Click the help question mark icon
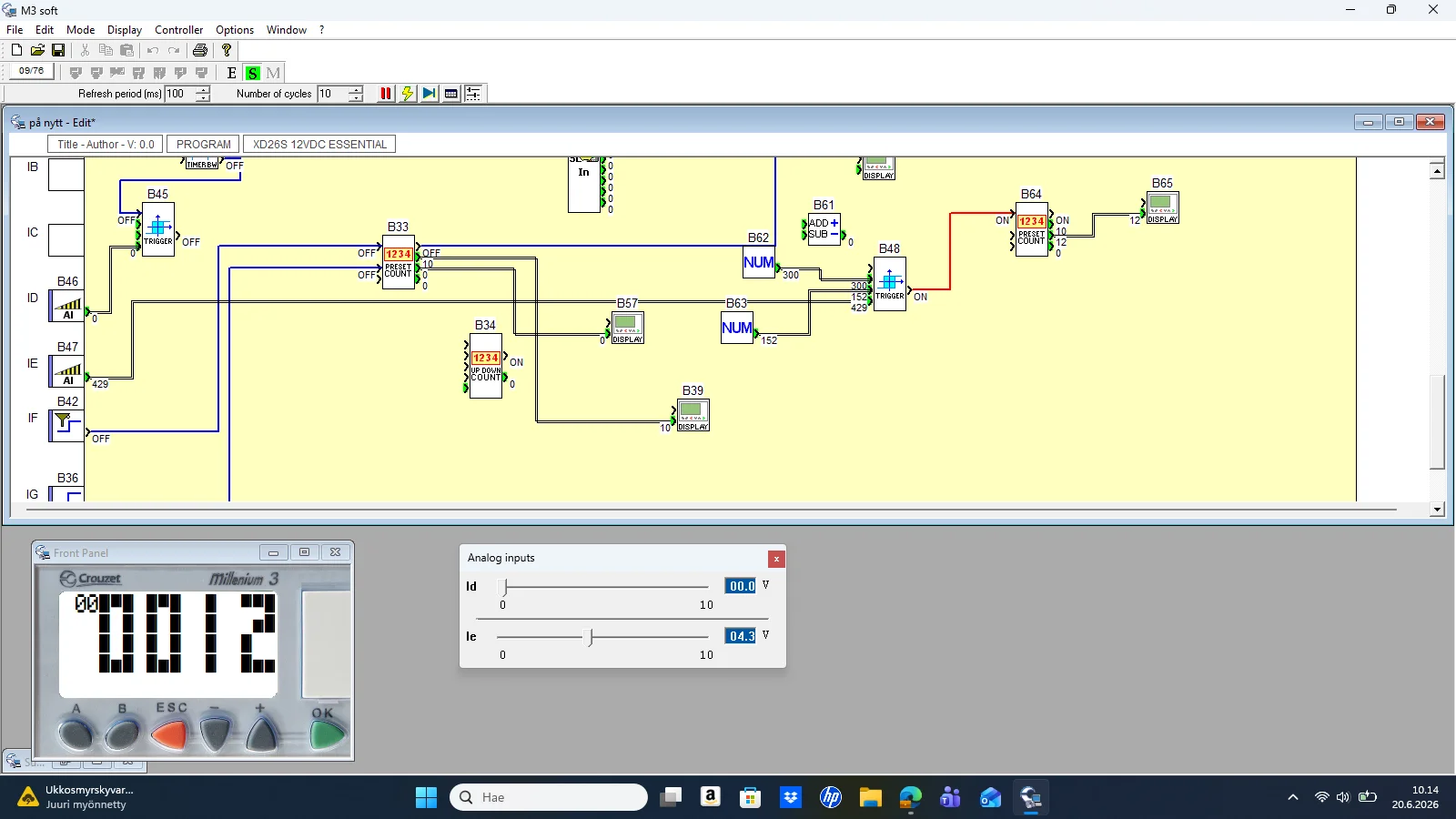 click(x=227, y=50)
